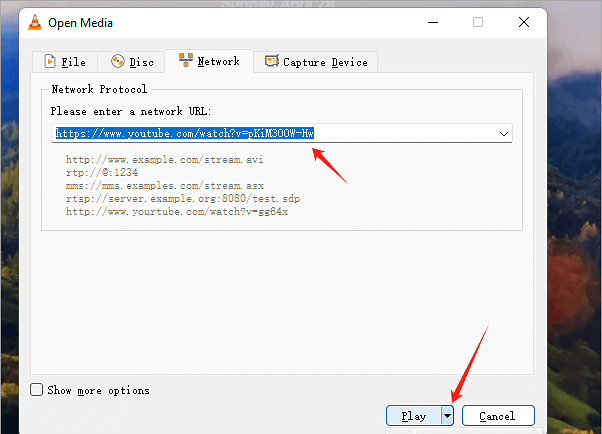
Task: Click the file icon on the File tab
Action: tap(47, 62)
